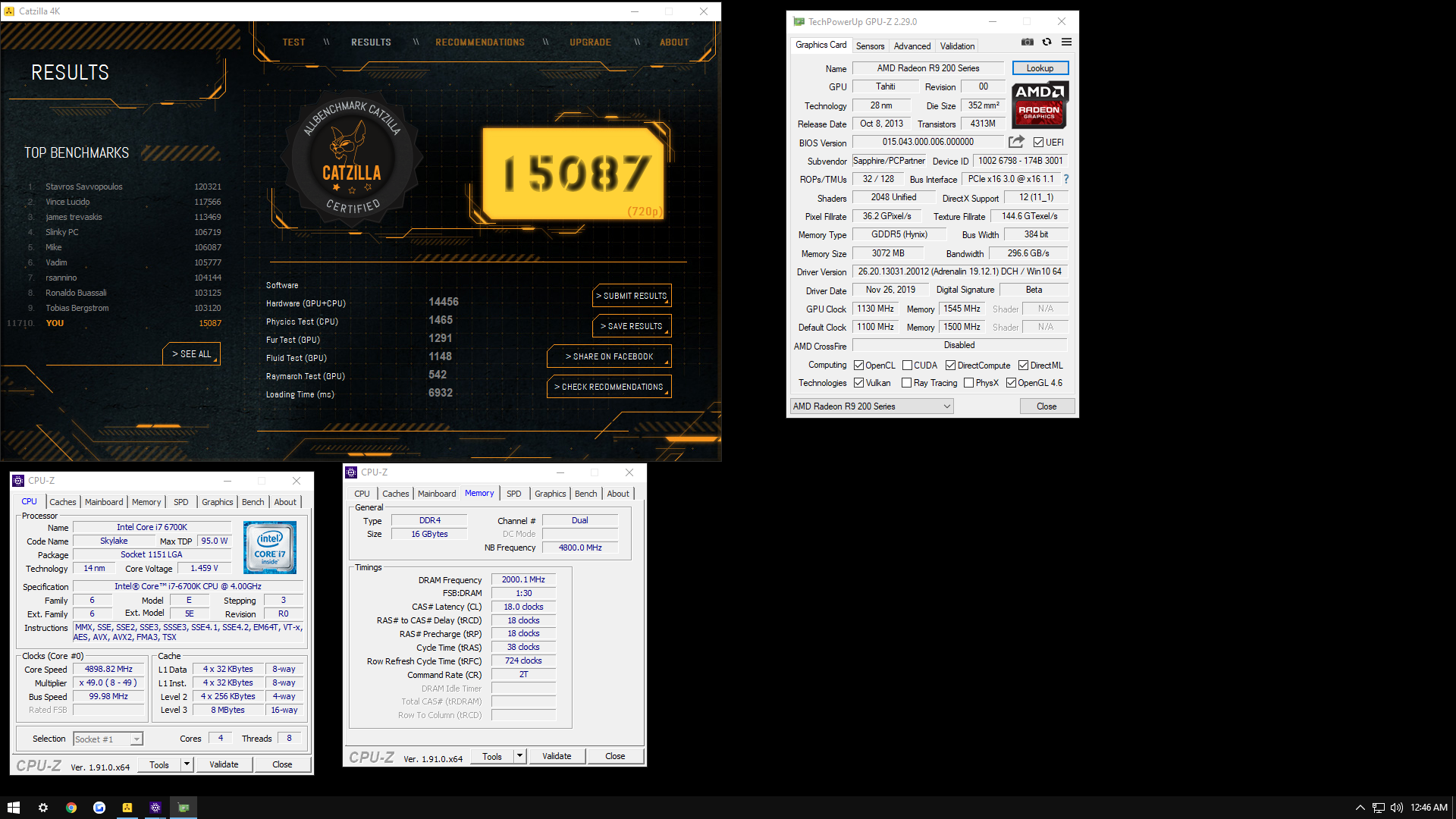Open Graphics tab in left CPU-Z
1456x819 pixels.
[217, 502]
